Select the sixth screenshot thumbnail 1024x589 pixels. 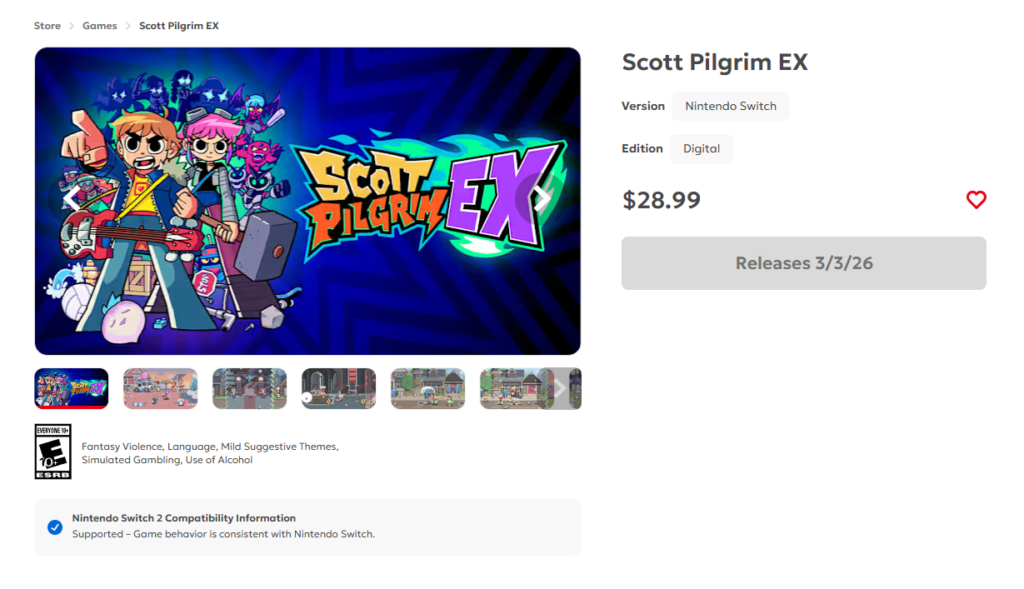(x=512, y=388)
